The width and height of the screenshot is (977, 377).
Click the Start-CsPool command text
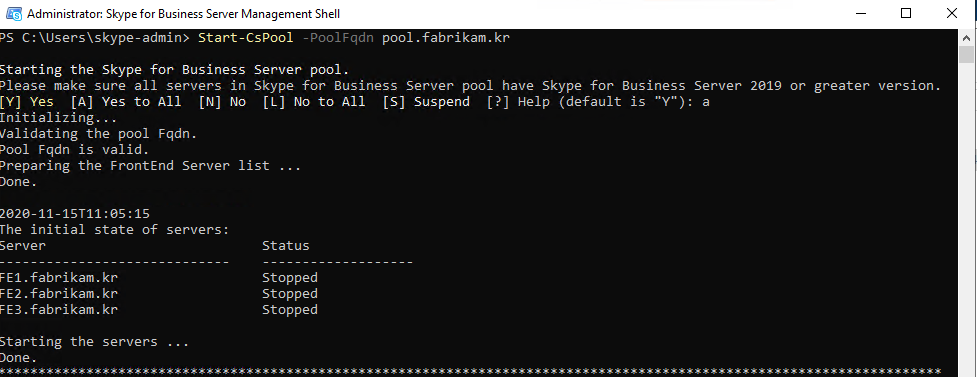coord(245,38)
